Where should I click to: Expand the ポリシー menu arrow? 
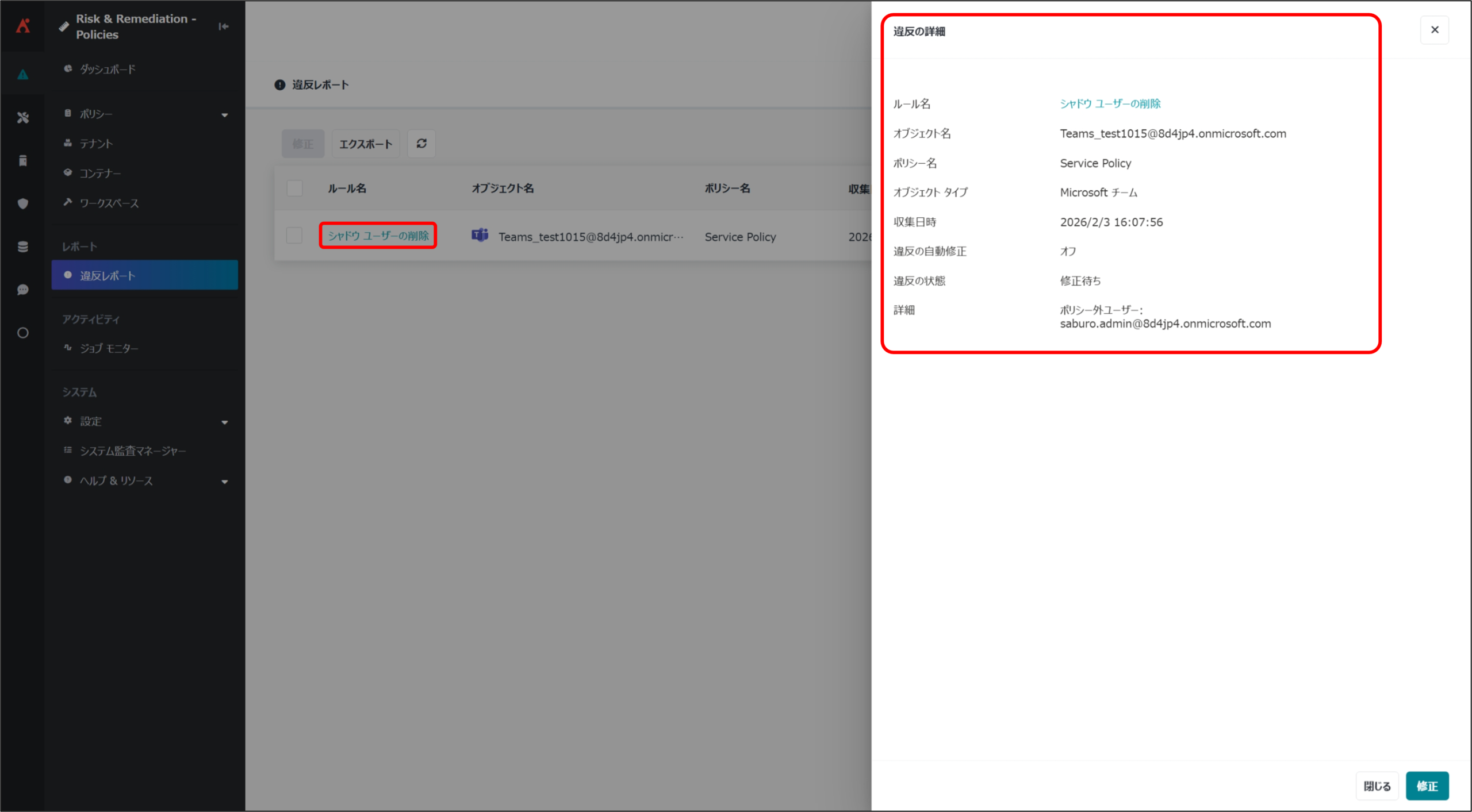(225, 114)
